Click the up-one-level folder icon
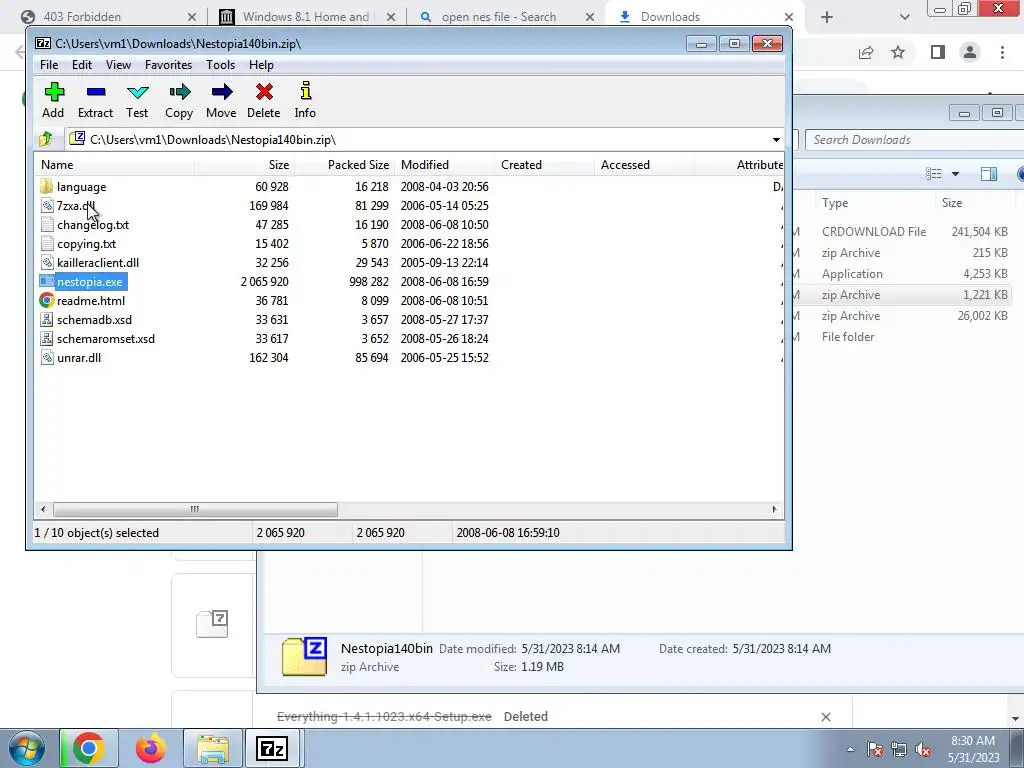 pyautogui.click(x=46, y=139)
